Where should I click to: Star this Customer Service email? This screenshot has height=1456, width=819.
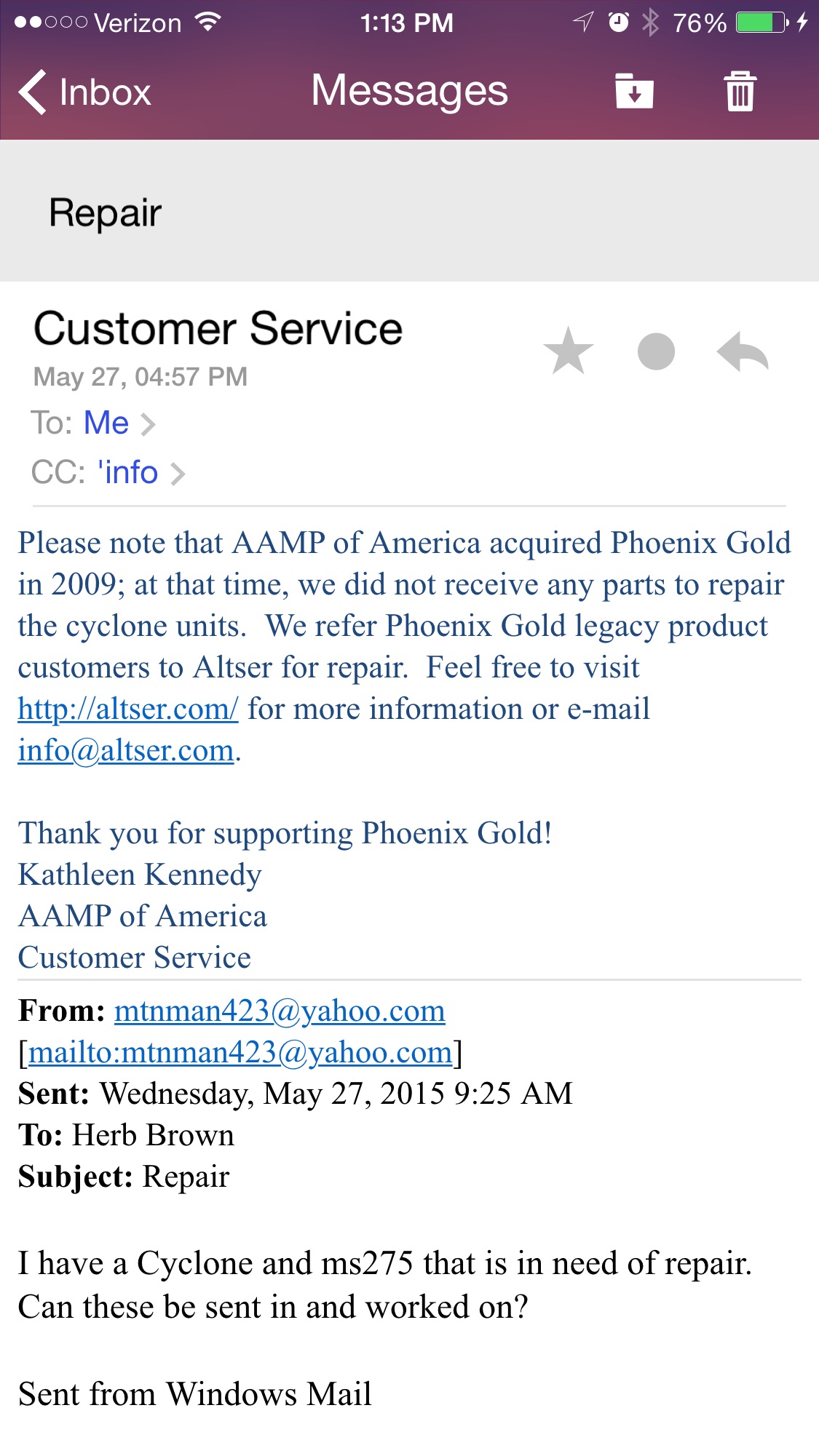tap(568, 351)
